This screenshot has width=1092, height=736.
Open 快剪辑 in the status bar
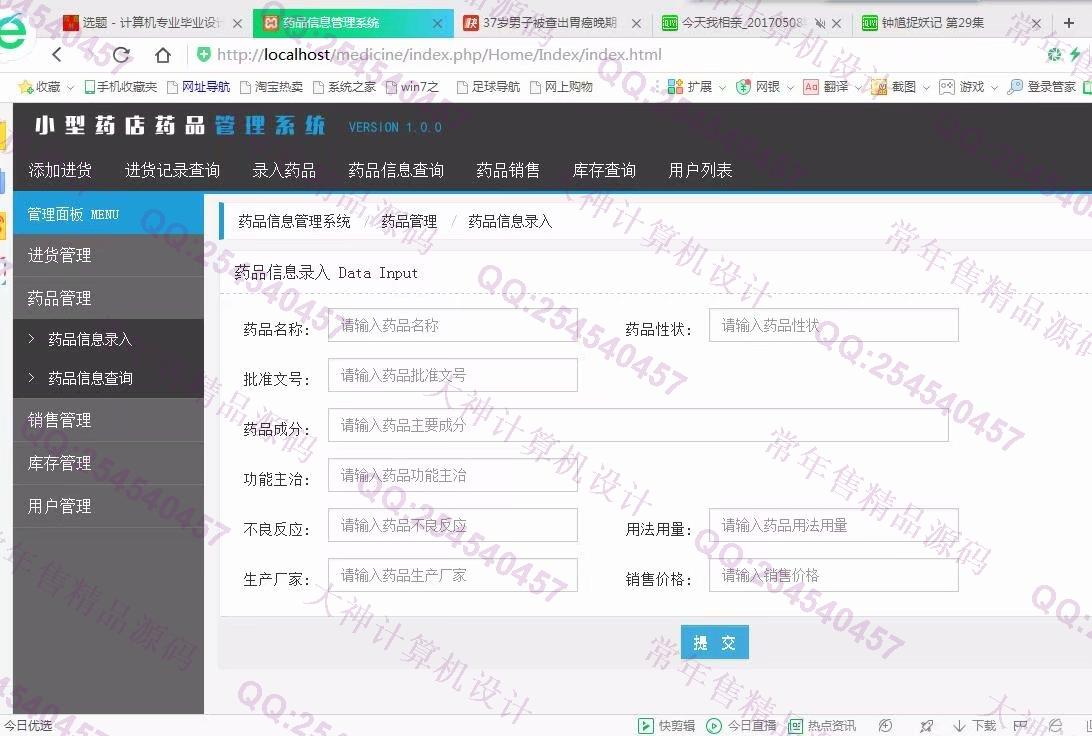tap(666, 726)
